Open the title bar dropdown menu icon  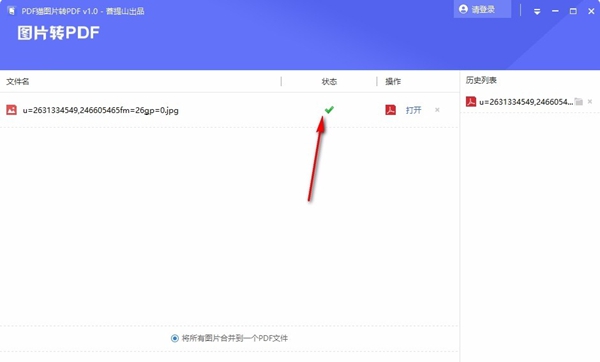point(537,11)
